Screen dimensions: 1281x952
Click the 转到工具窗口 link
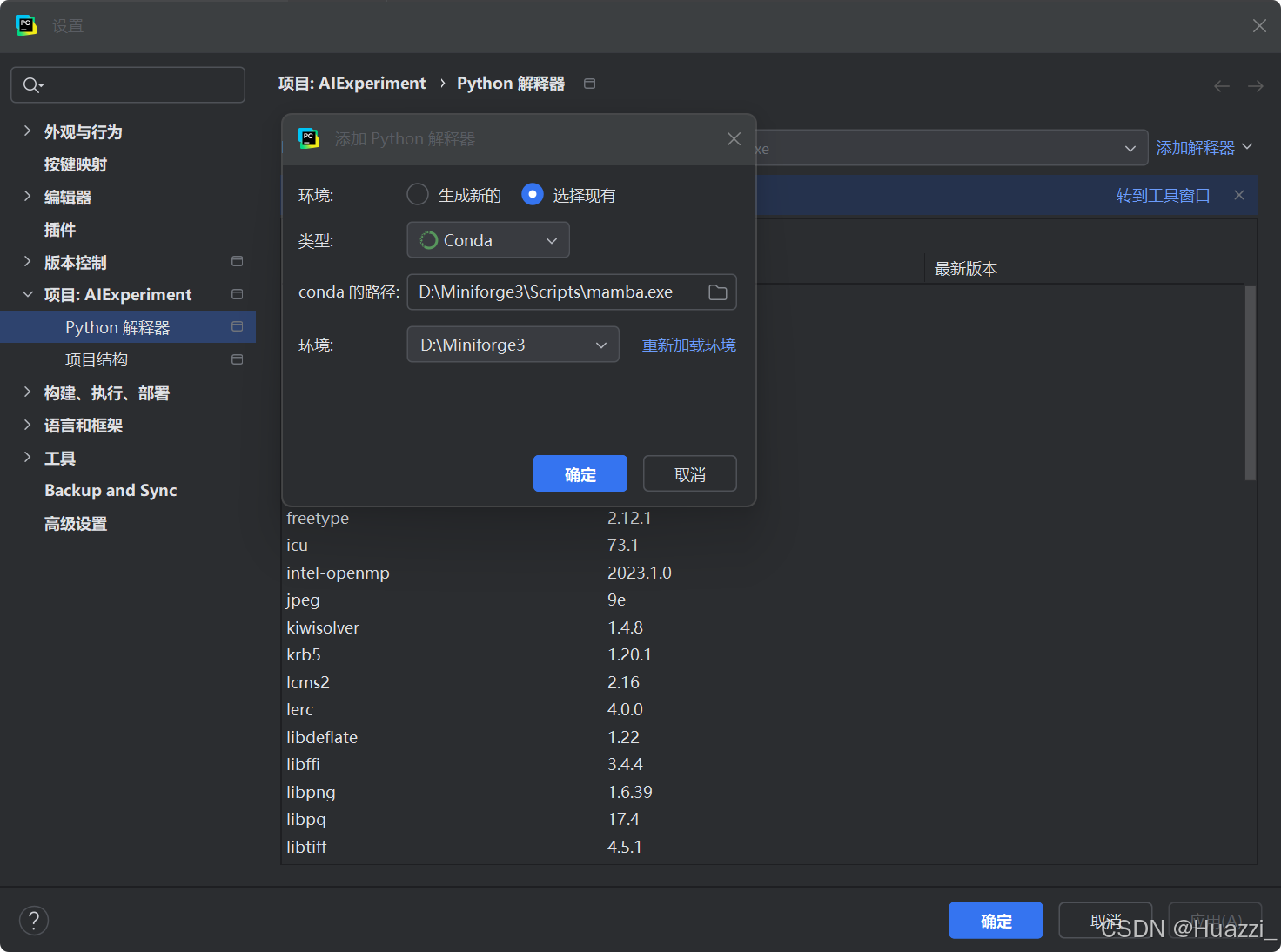point(1164,195)
